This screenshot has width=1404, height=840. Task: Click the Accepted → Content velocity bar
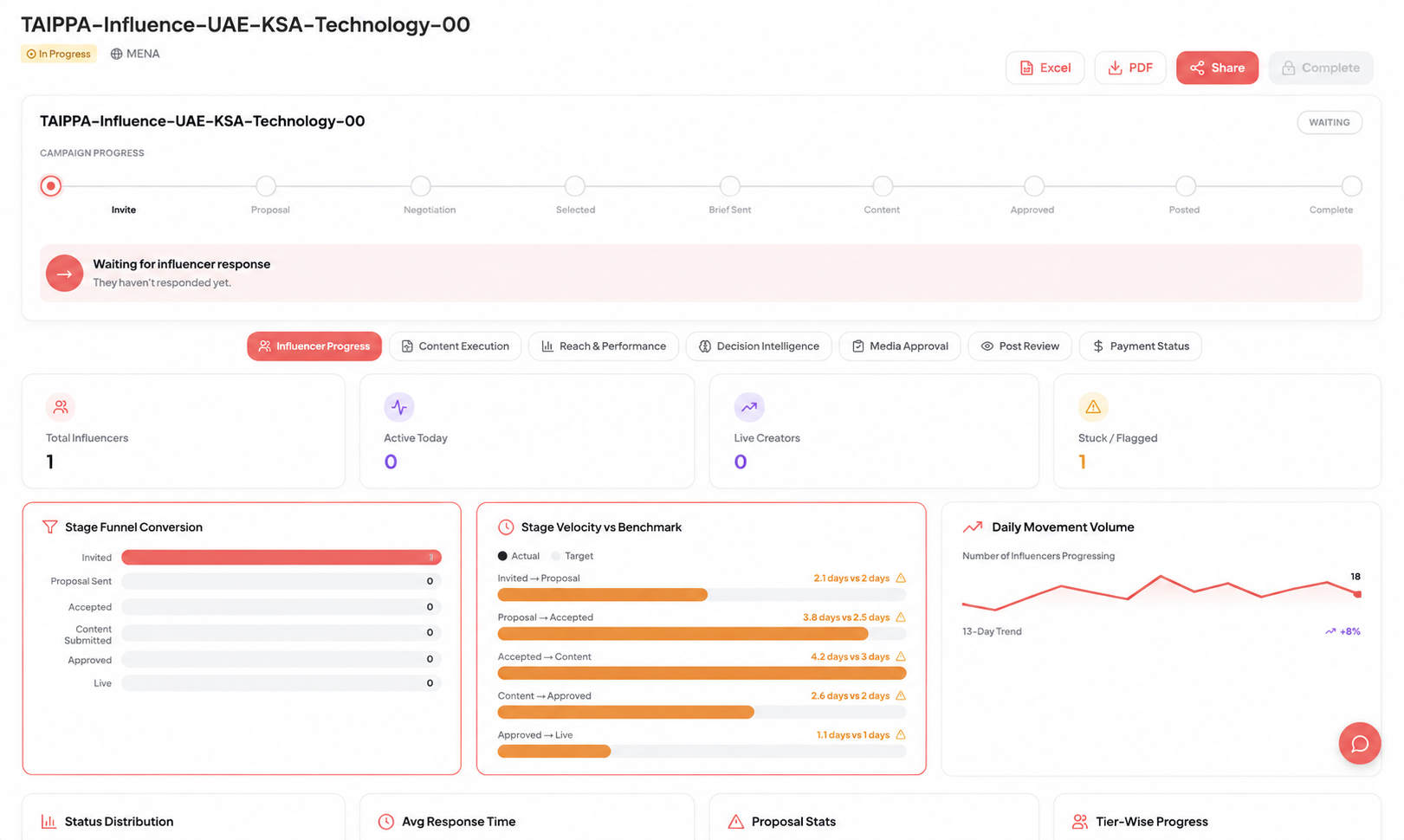coord(702,673)
